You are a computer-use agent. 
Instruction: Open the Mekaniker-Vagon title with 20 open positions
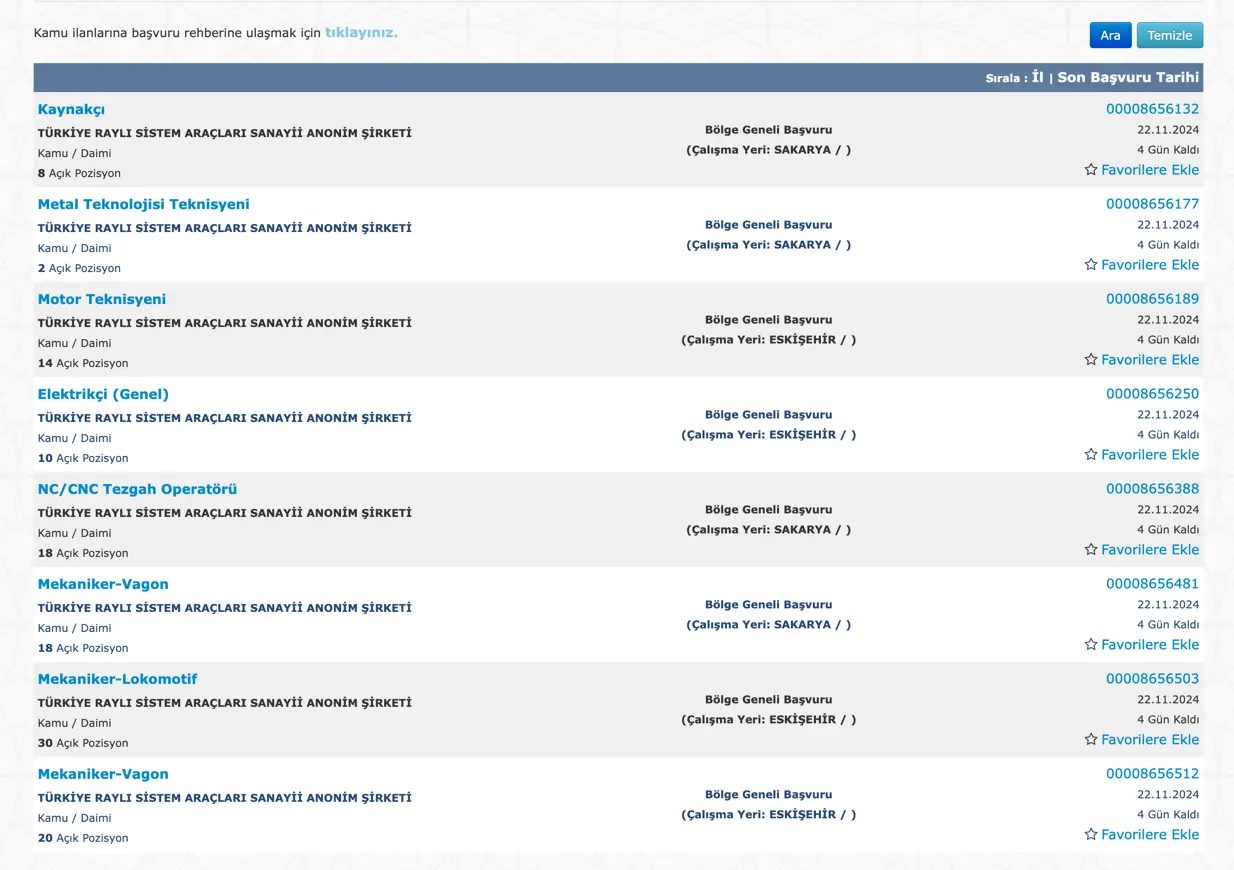(103, 774)
